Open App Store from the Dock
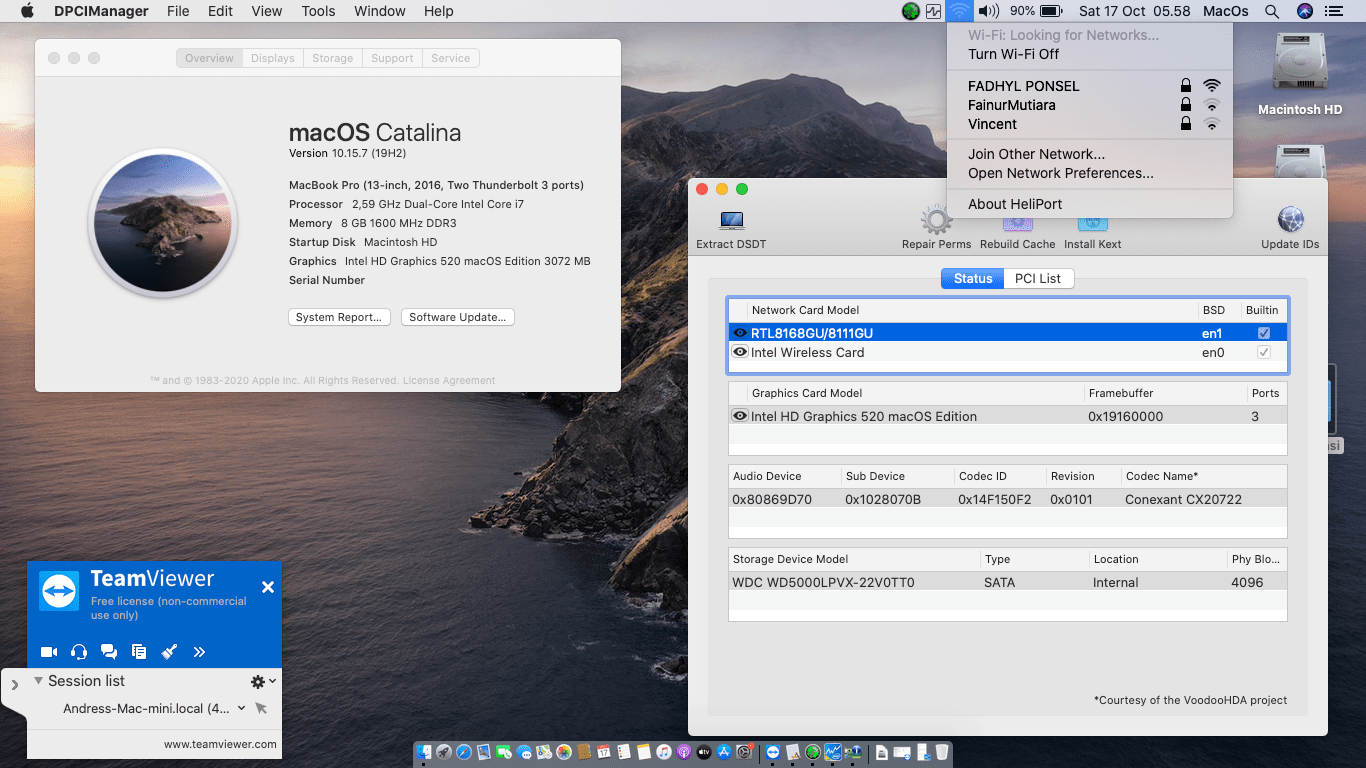The image size is (1366, 768). [724, 752]
